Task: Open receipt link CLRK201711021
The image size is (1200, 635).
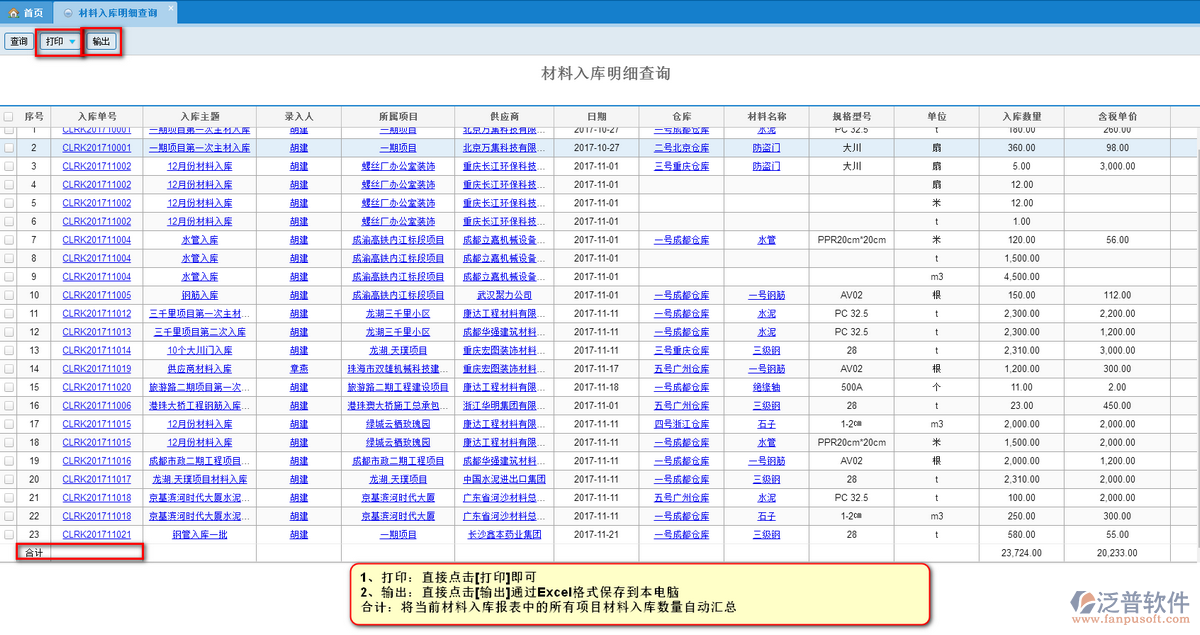Action: click(x=97, y=535)
